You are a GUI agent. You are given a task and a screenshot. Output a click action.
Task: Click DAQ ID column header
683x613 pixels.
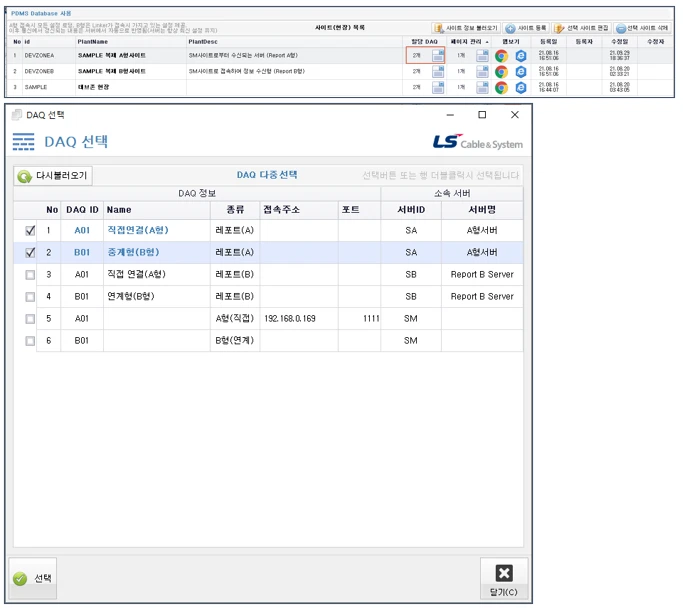tap(82, 210)
